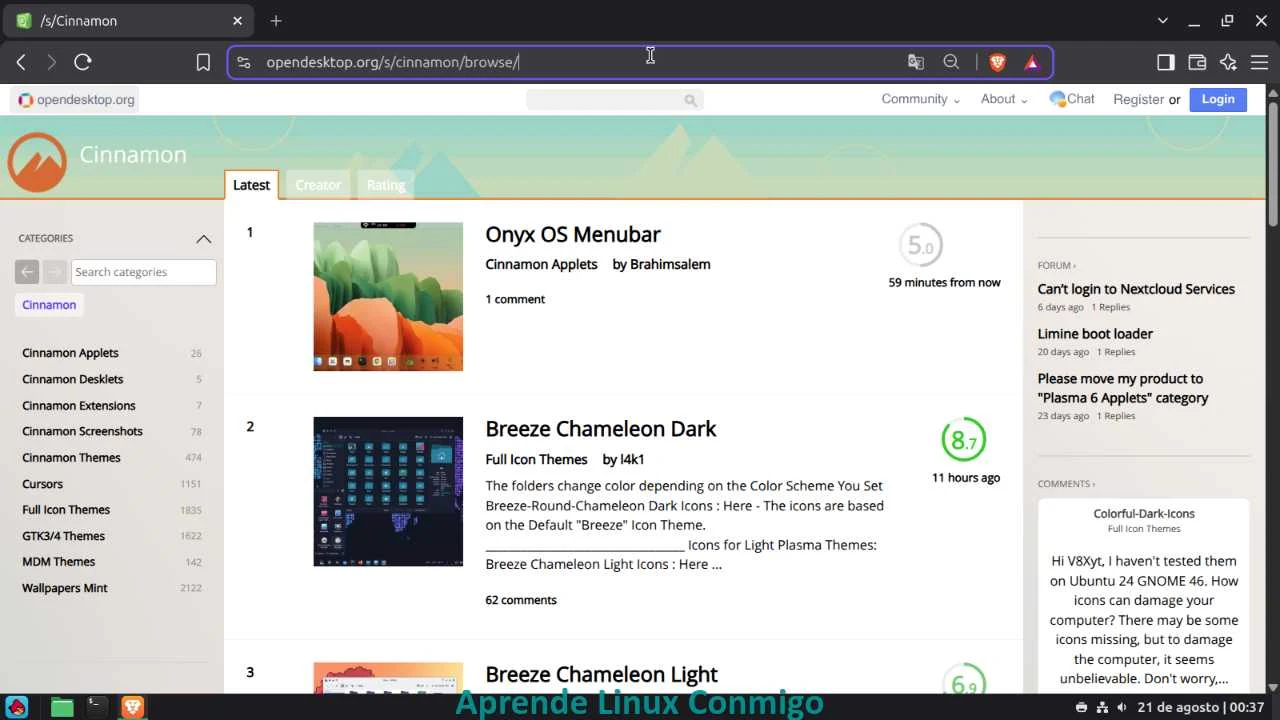Click the opendesktop.org home logo
Image resolution: width=1280 pixels, height=720 pixels.
coord(76,99)
